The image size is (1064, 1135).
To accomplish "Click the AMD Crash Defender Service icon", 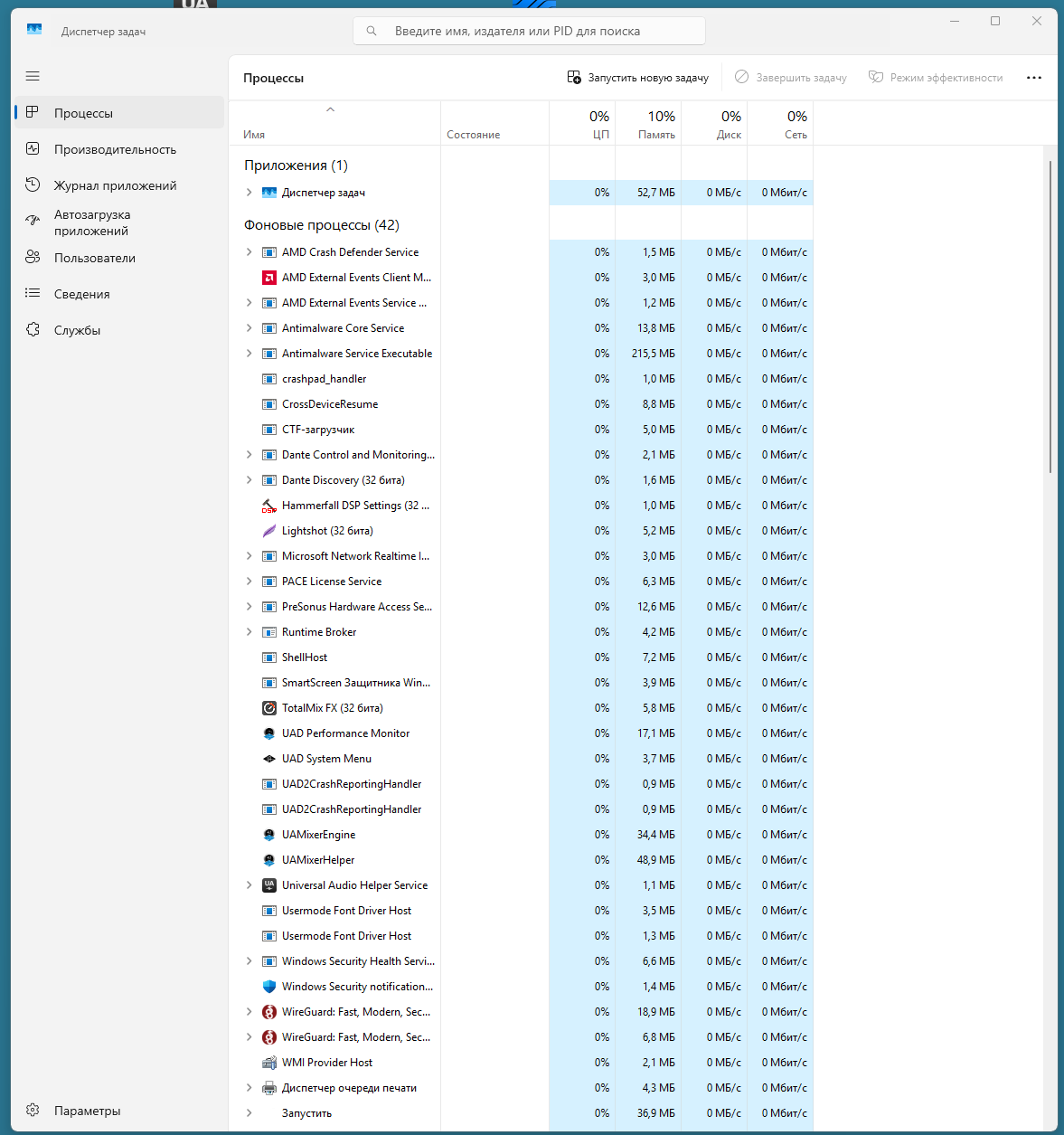I will 269,252.
